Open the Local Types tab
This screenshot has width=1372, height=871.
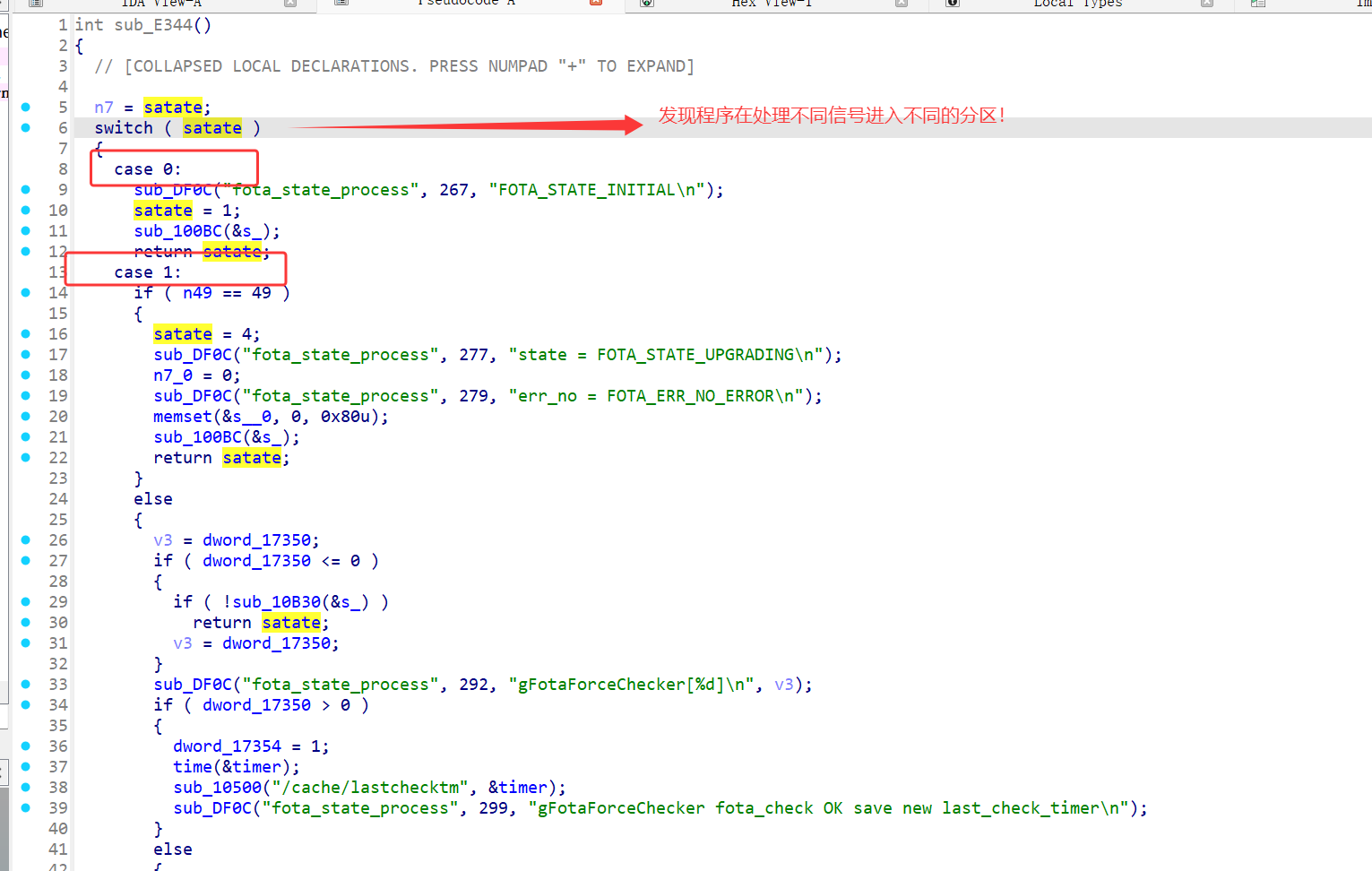[1077, 3]
